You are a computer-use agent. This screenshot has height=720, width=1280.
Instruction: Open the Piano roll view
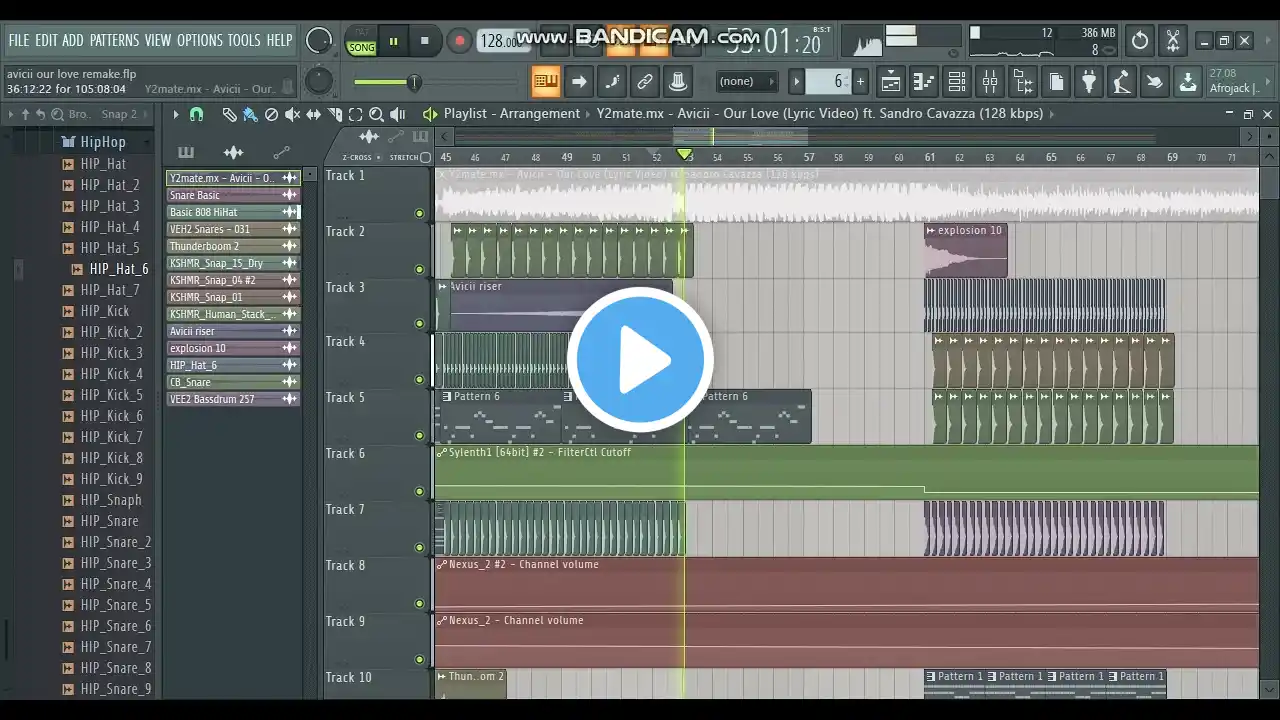(x=924, y=82)
